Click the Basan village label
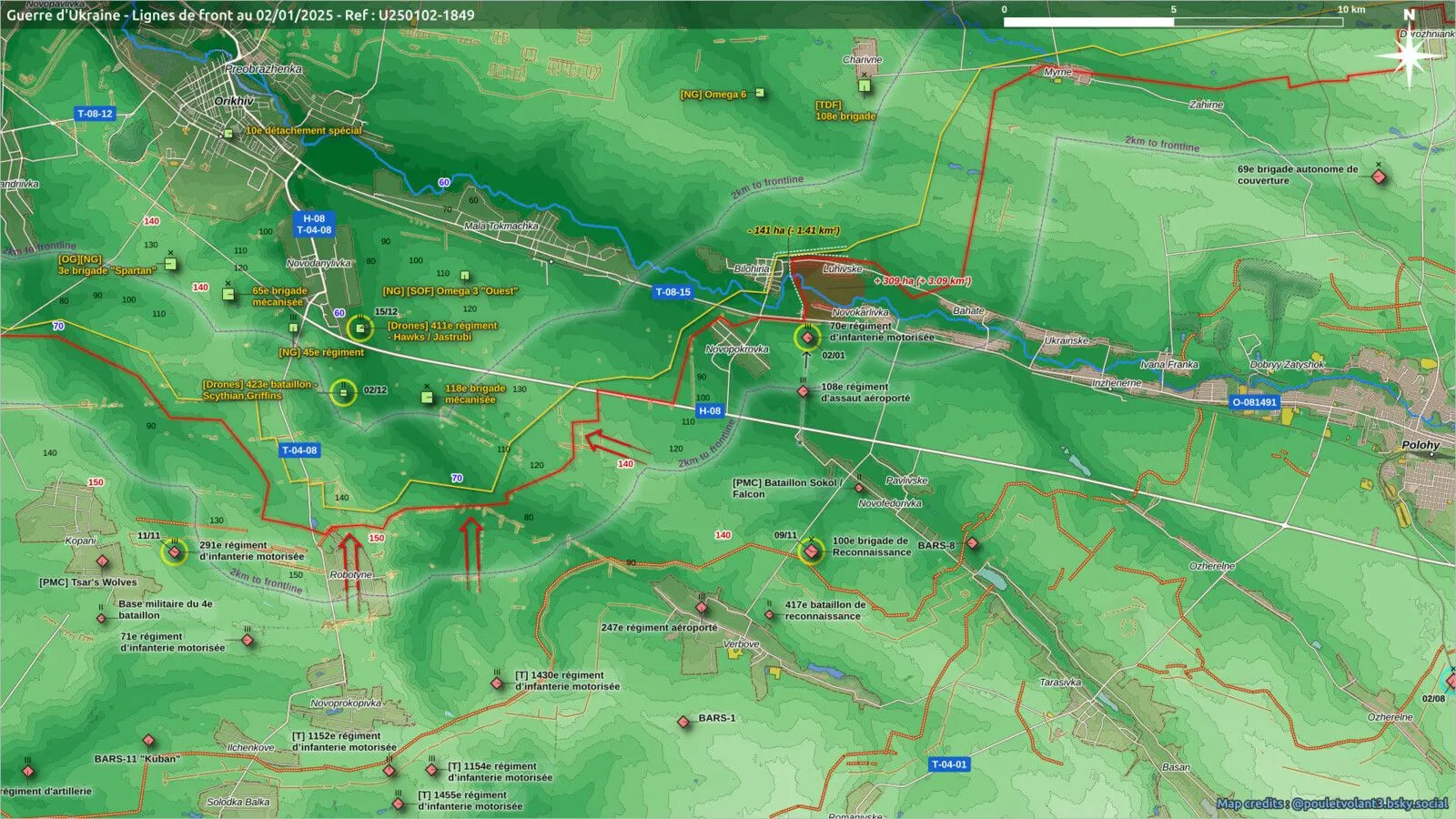 click(1176, 767)
